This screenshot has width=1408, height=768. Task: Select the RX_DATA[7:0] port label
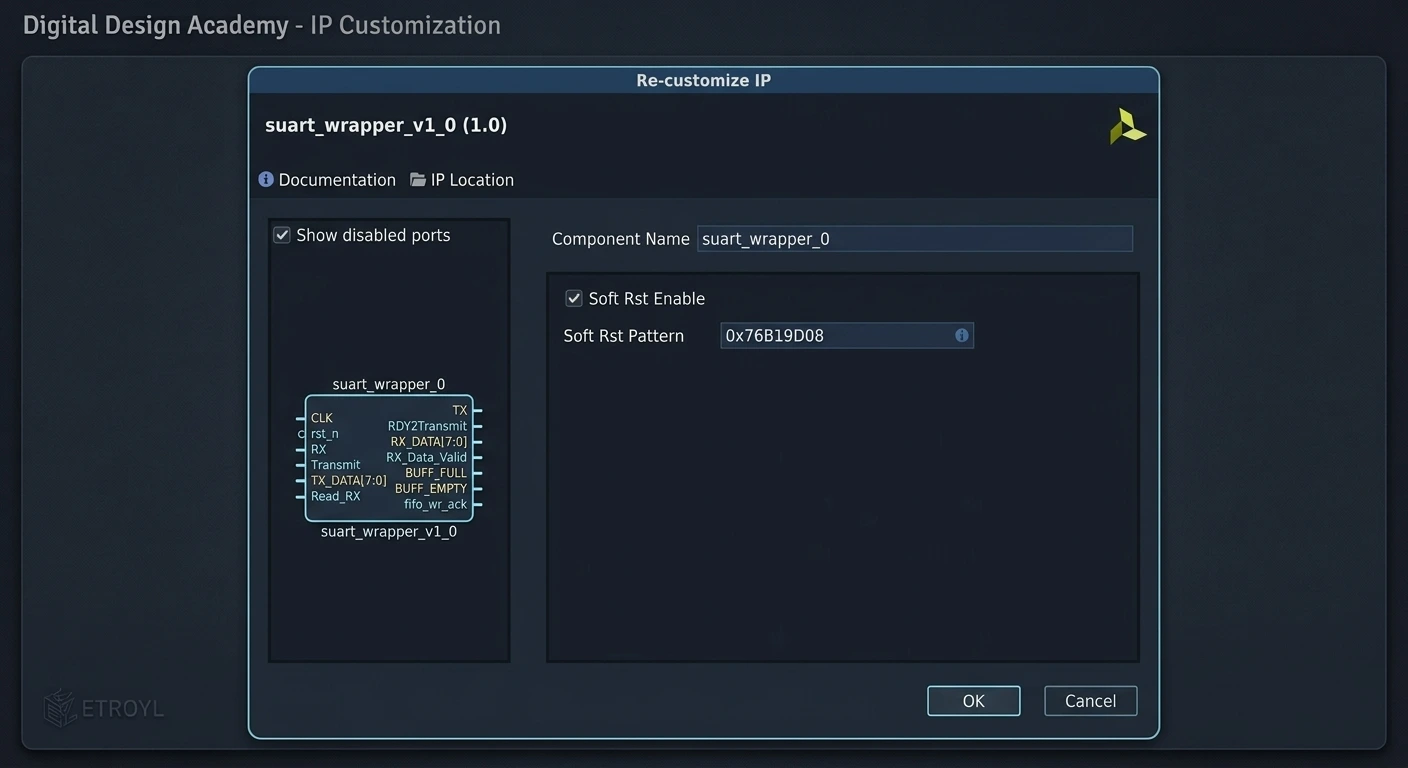click(x=429, y=442)
